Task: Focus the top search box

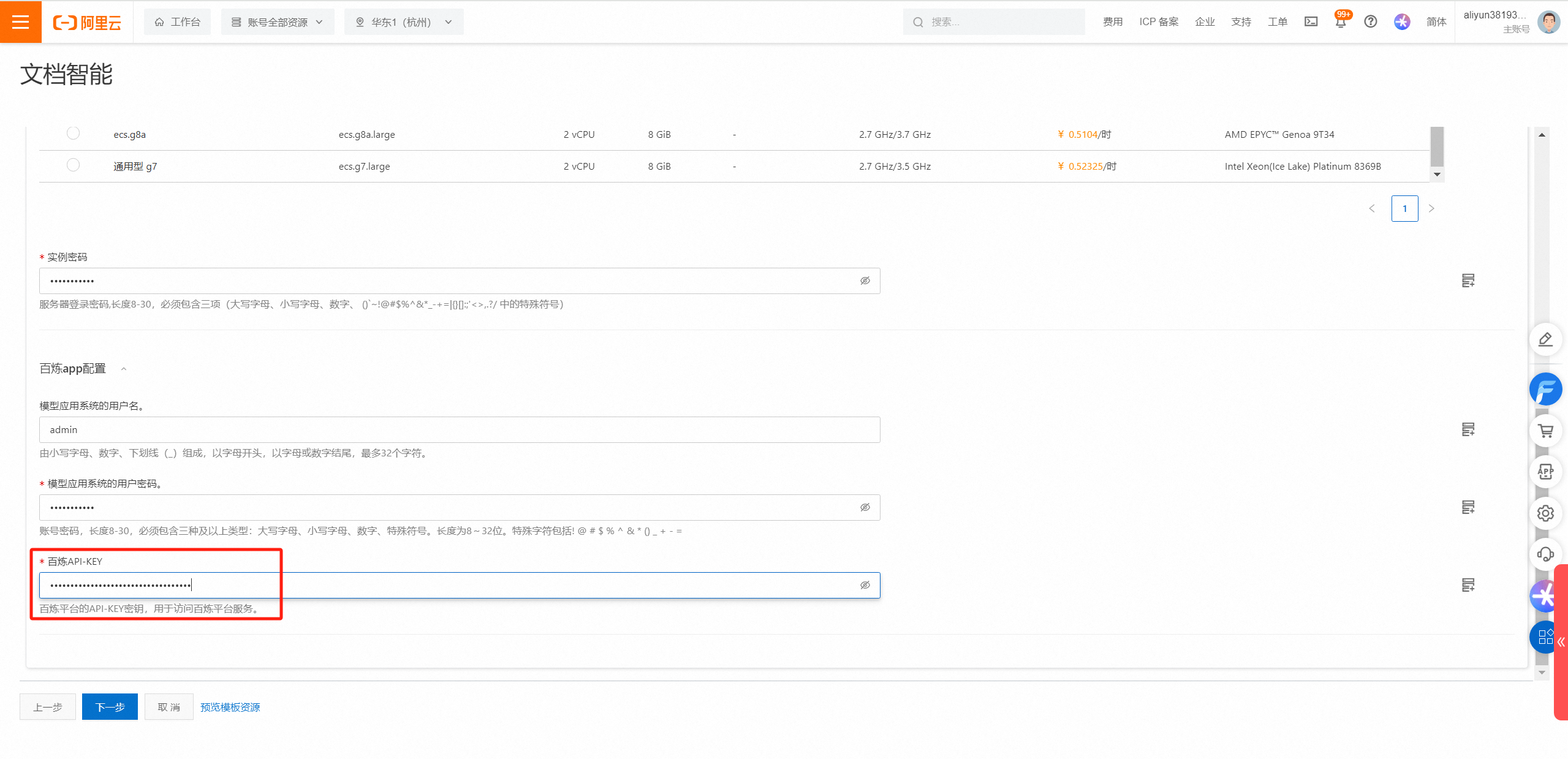Action: [994, 22]
